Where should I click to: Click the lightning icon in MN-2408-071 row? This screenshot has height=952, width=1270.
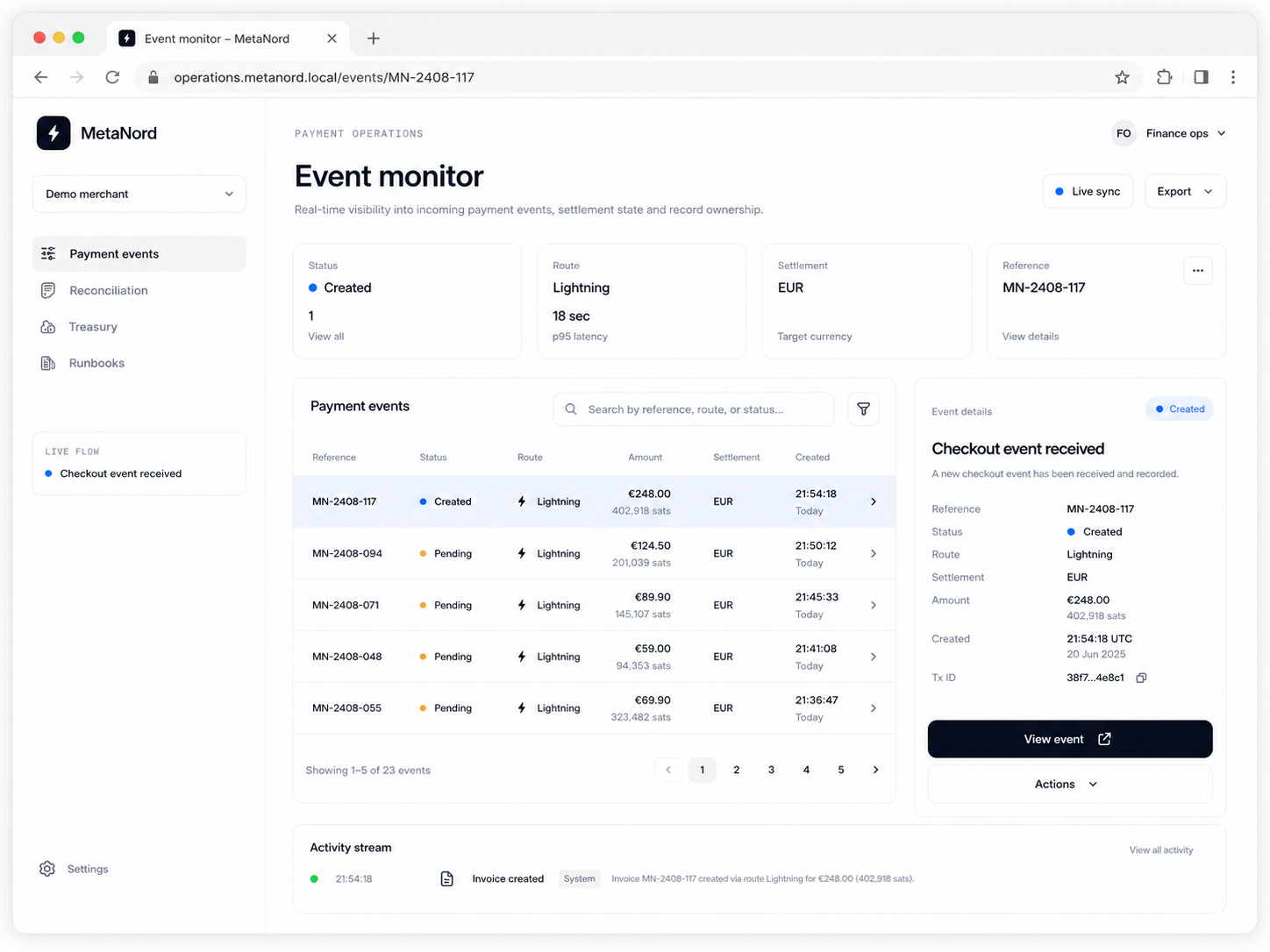(x=522, y=605)
